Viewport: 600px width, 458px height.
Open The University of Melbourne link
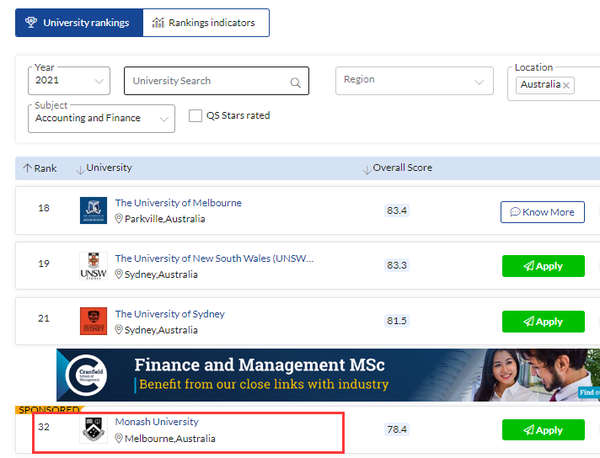coord(178,203)
